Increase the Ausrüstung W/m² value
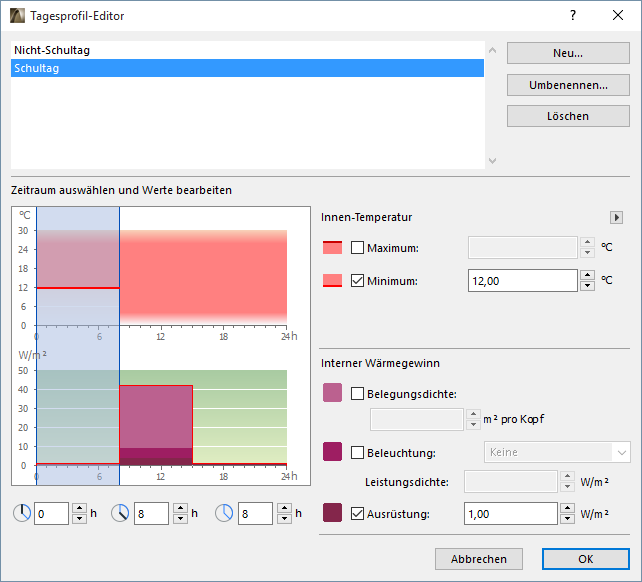Viewport: 642px width, 582px height. point(567,508)
